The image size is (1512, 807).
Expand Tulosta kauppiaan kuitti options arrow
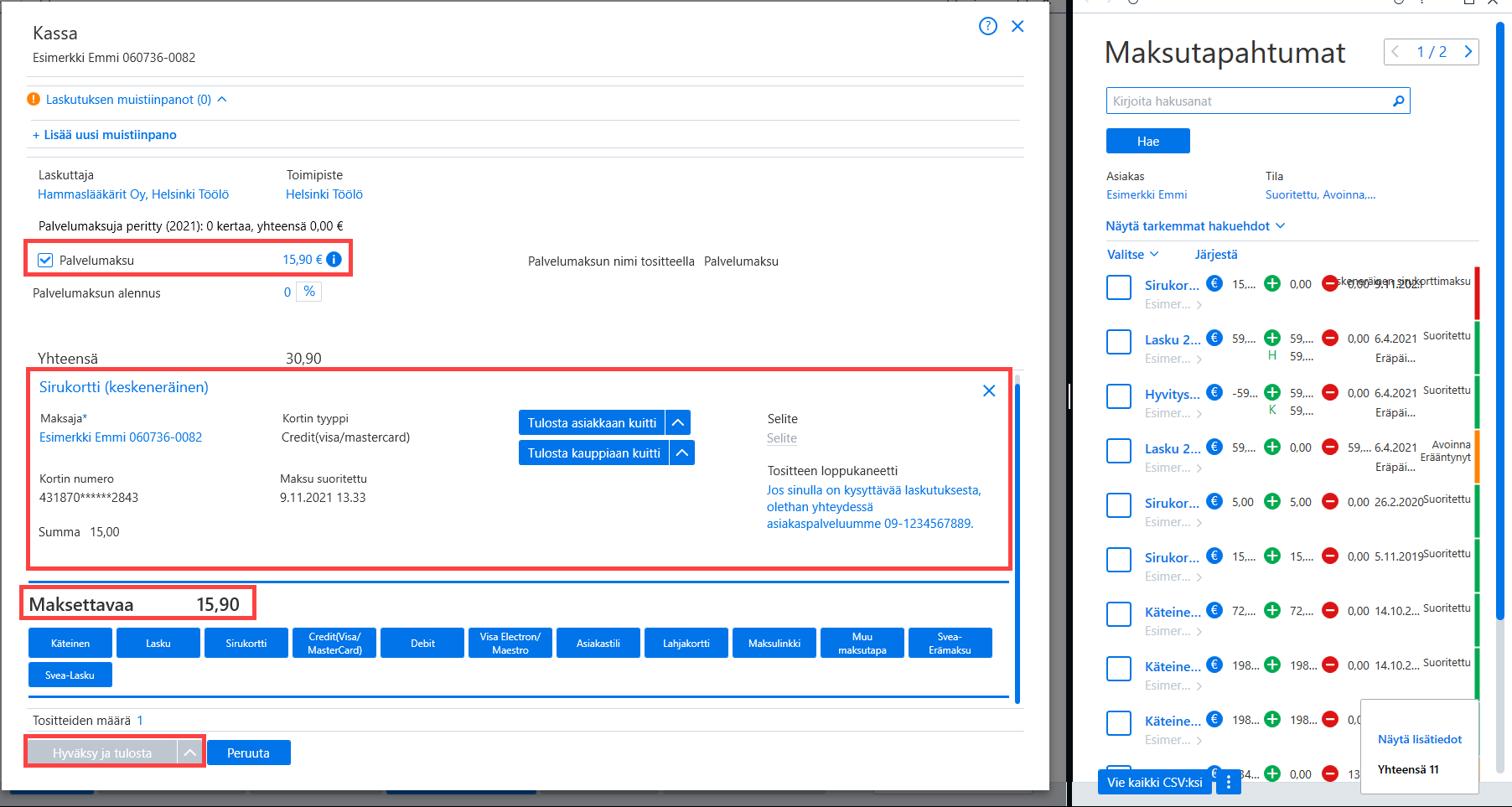682,453
